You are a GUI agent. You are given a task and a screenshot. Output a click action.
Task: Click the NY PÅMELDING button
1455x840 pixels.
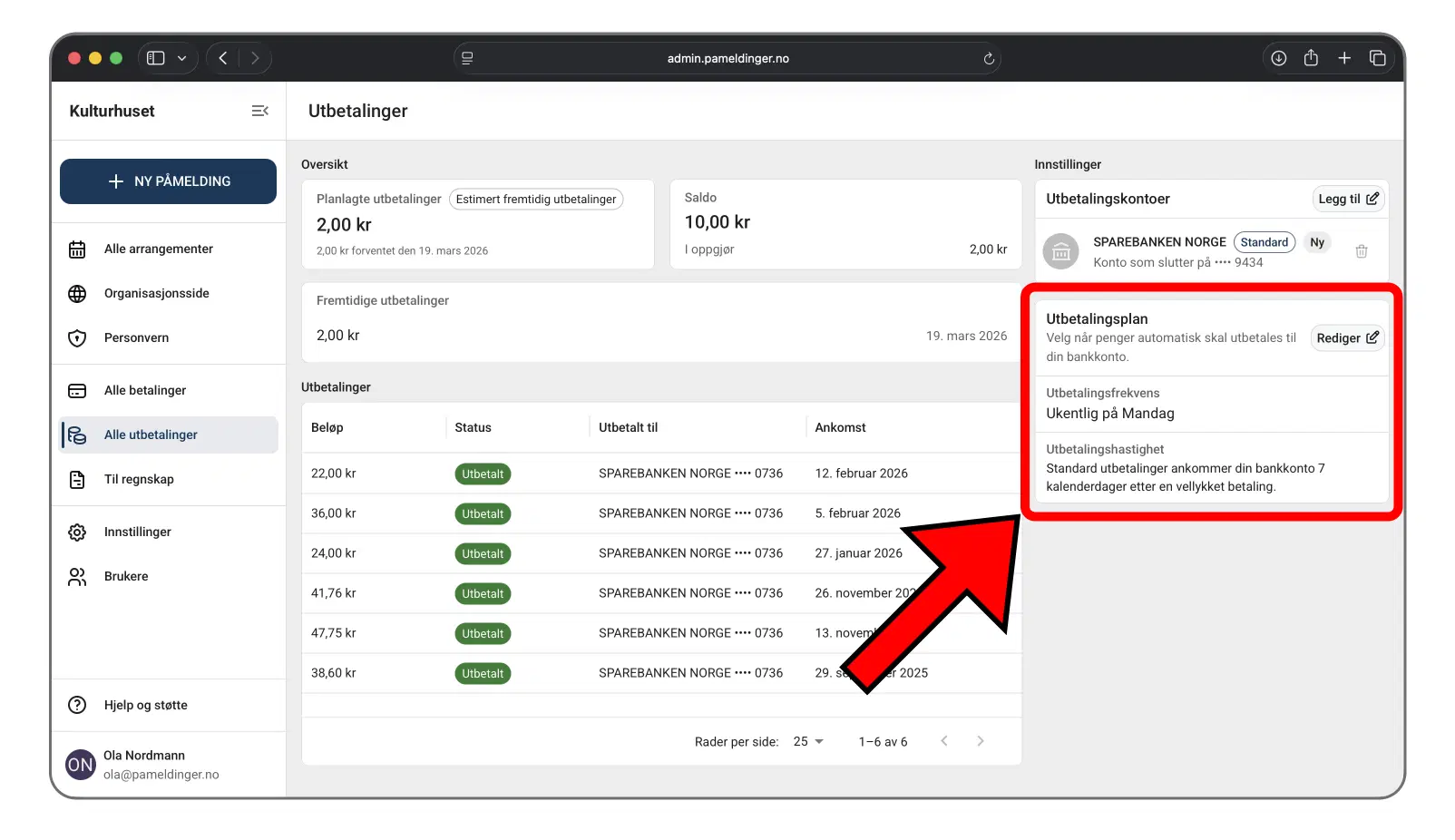(x=168, y=181)
